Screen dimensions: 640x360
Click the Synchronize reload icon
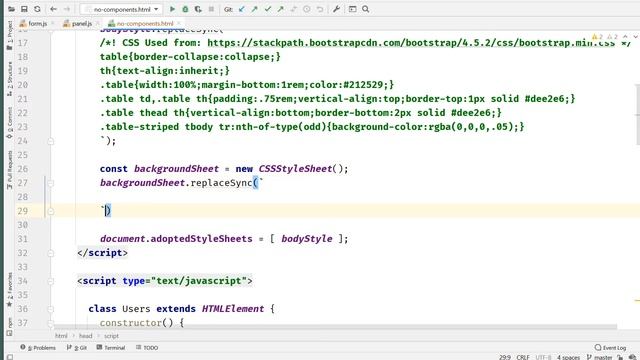coord(37,9)
